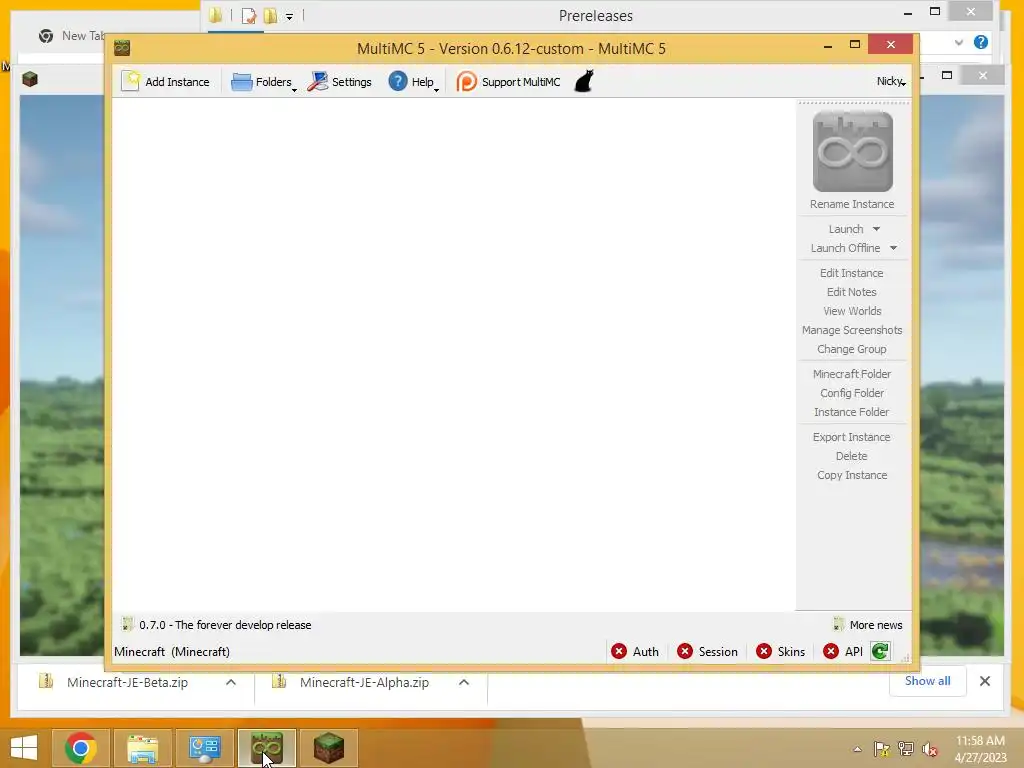Open Minecraft Folder
1024x768 pixels.
[x=852, y=374]
